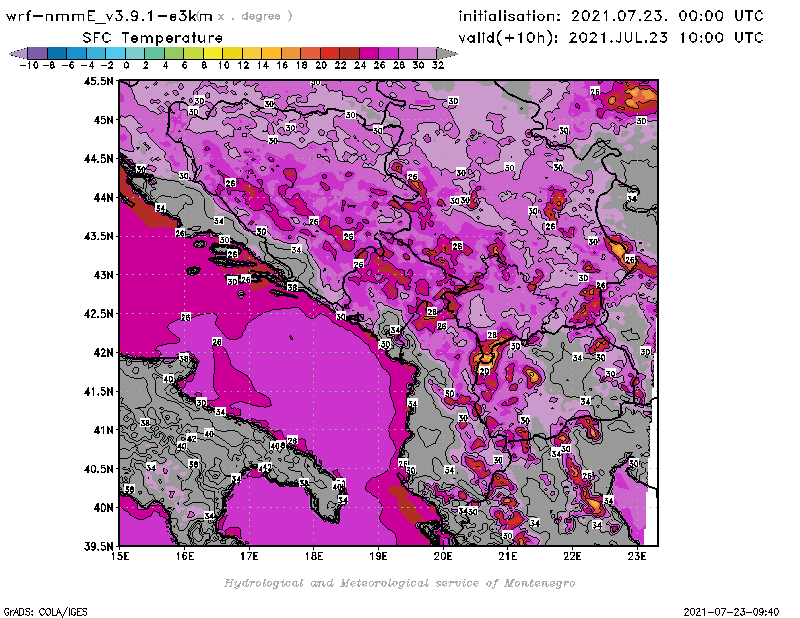Click the light blue colorbar swatch between -2 and 0
Viewport: 800px width, 618px height.
pos(115,53)
